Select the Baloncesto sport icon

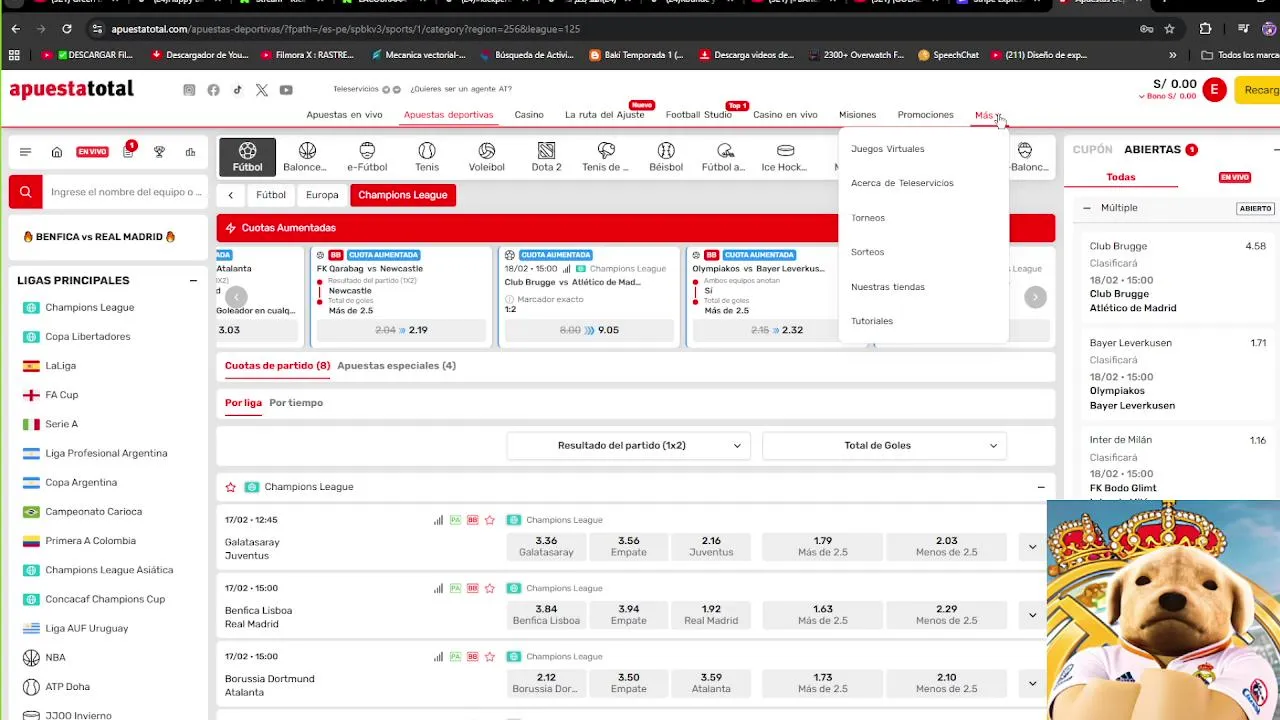click(307, 157)
